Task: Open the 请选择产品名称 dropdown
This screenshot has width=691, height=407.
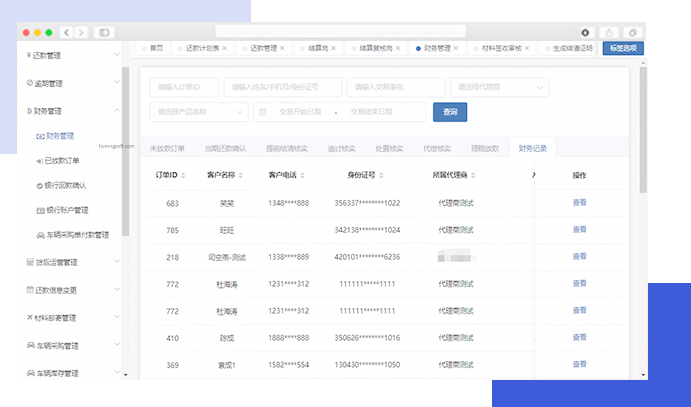Action: pyautogui.click(x=198, y=112)
